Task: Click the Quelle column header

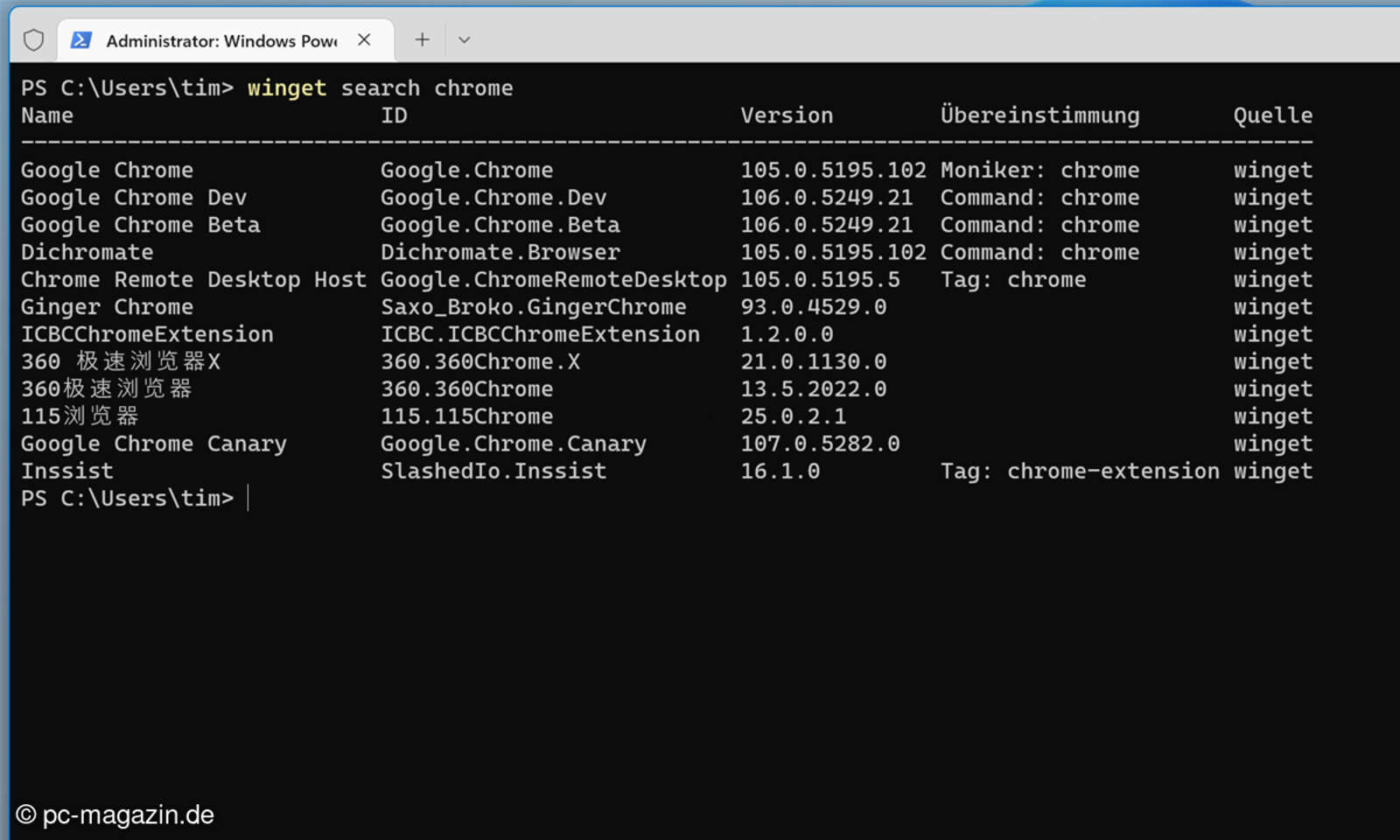Action: [1272, 115]
